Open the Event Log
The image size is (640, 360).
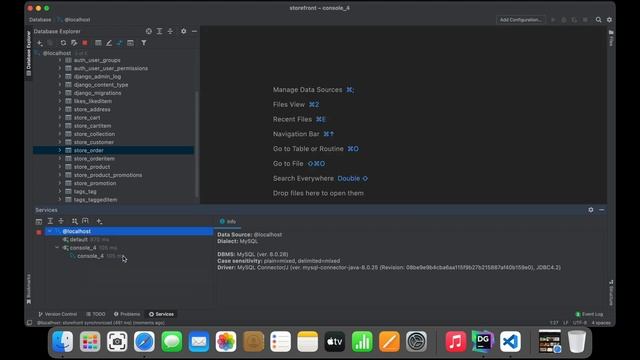point(589,314)
